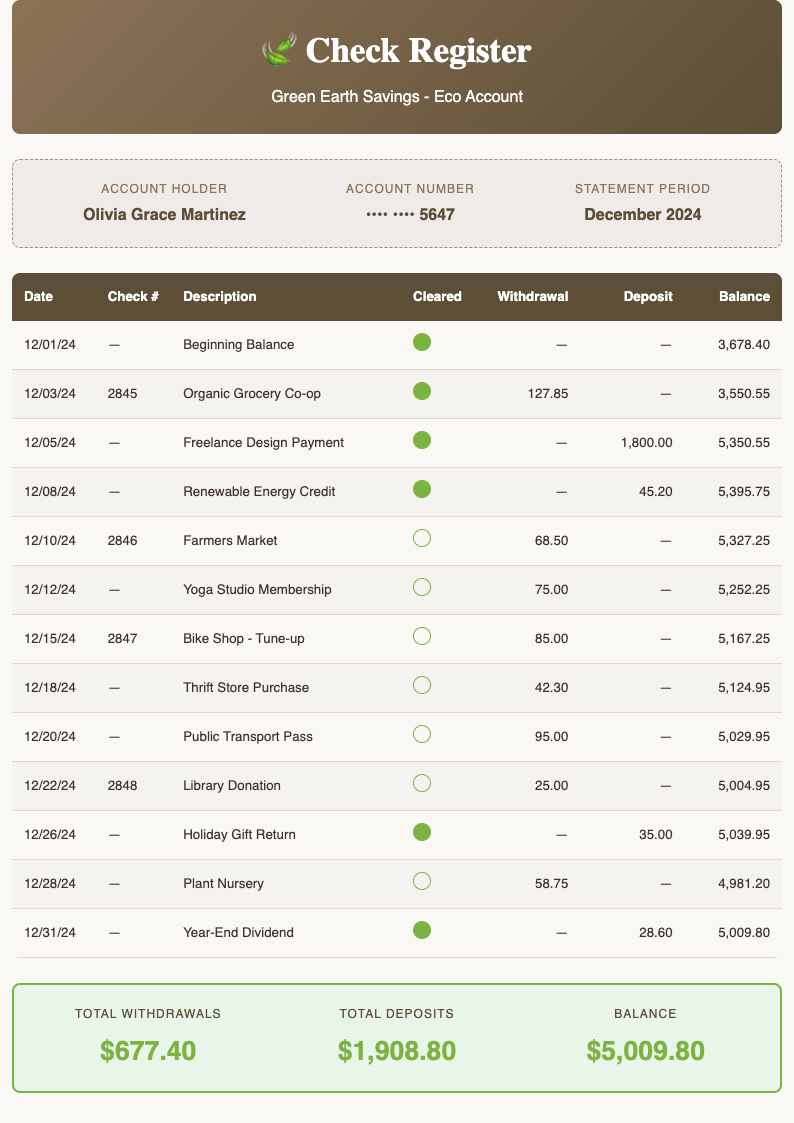
Task: Click deposit amount 45.20
Action: pyautogui.click(x=656, y=491)
